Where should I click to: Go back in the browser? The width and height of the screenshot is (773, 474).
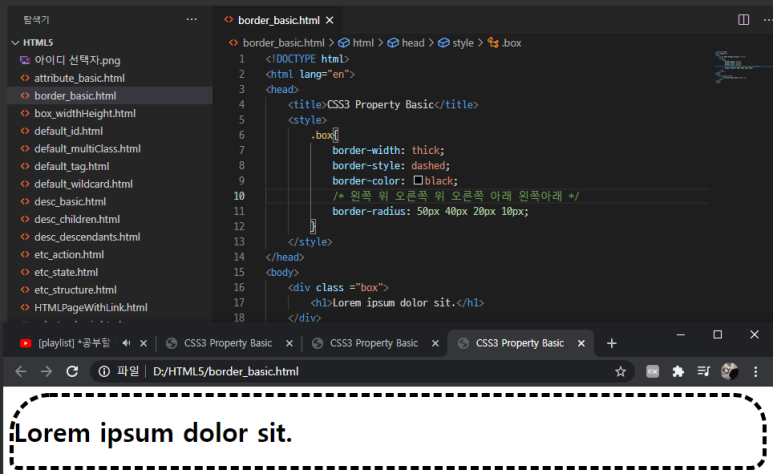click(x=21, y=371)
